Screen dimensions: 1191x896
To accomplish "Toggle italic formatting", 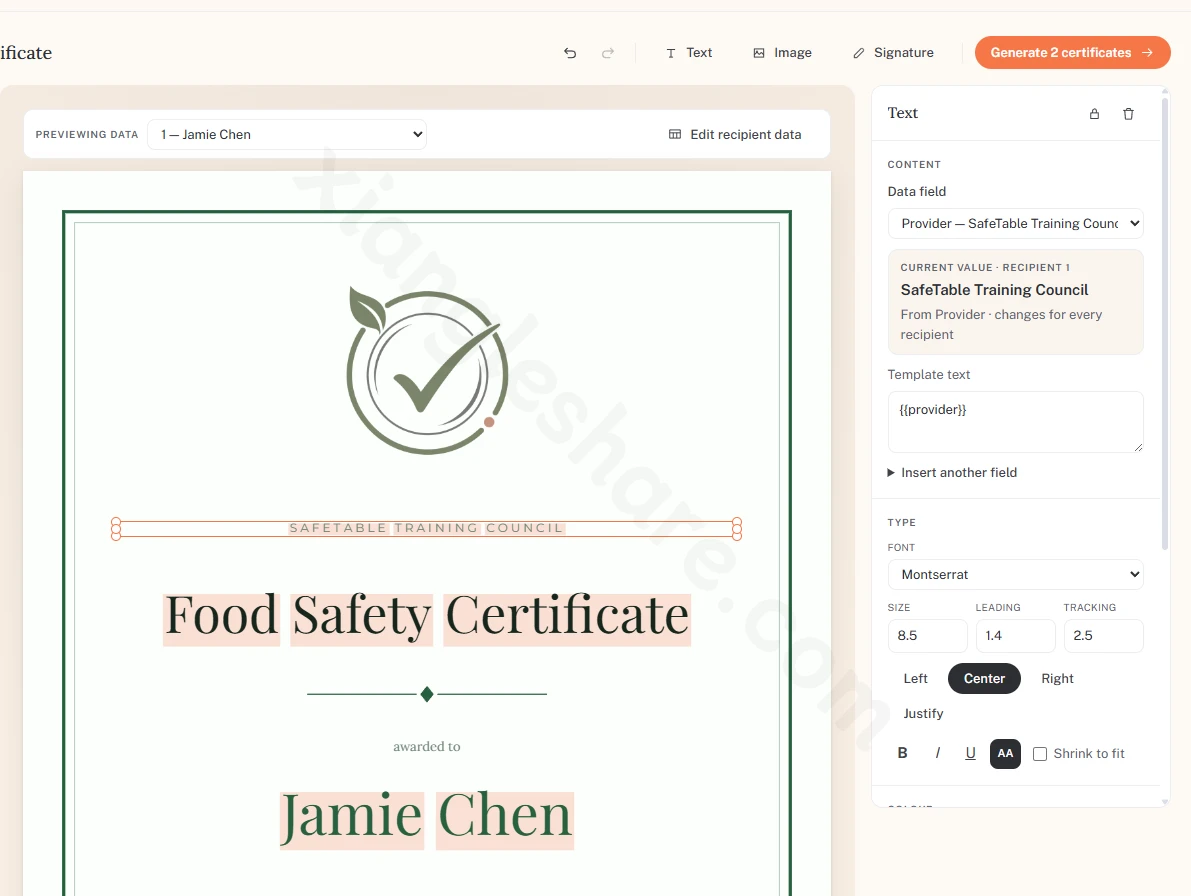I will (x=937, y=753).
